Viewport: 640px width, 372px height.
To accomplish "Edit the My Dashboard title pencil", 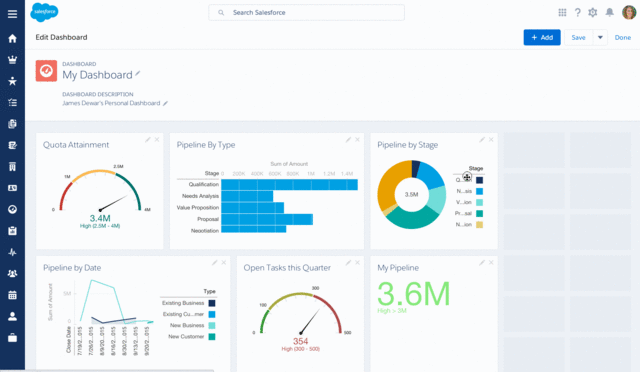I will (138, 74).
